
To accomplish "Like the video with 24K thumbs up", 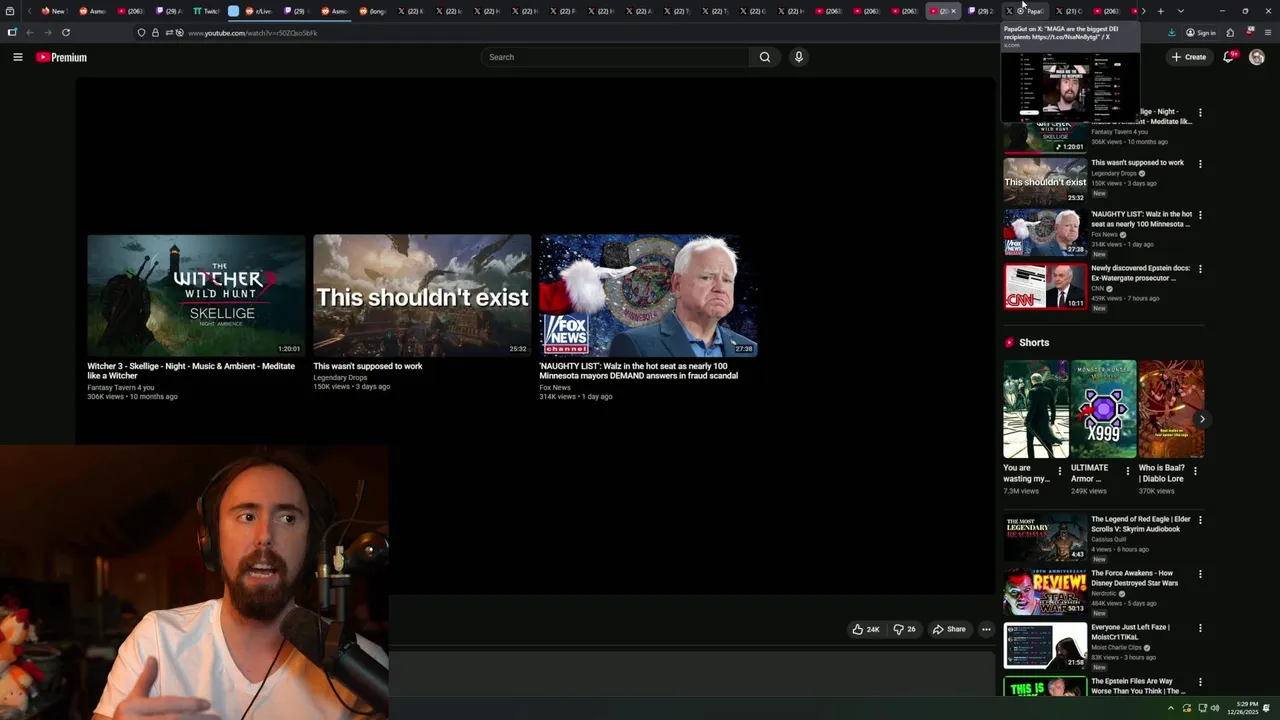I will pyautogui.click(x=866, y=629).
